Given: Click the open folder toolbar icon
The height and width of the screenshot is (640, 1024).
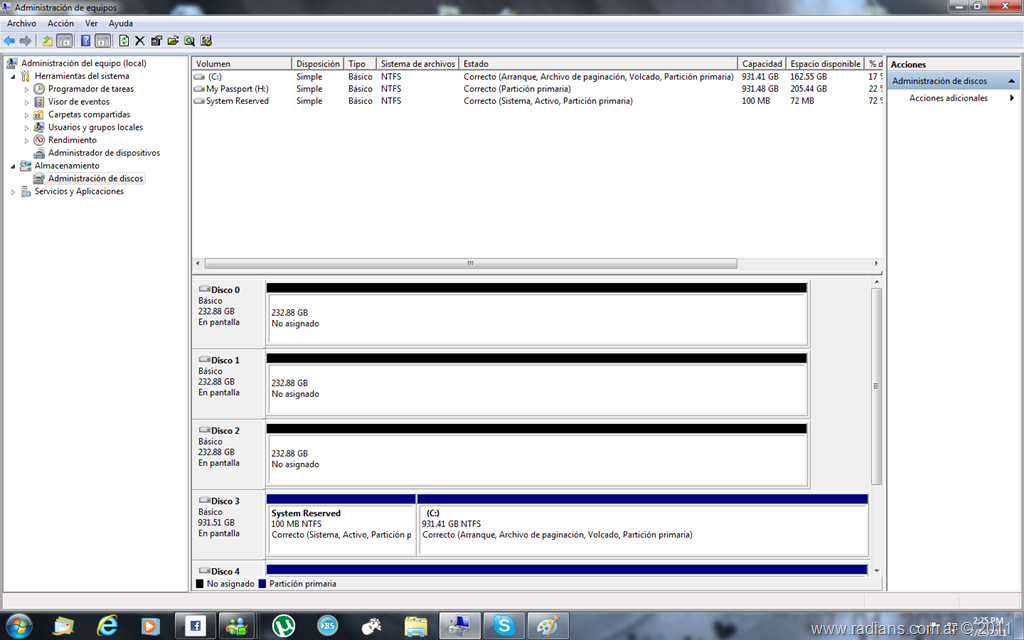Looking at the screenshot, I should pos(173,41).
